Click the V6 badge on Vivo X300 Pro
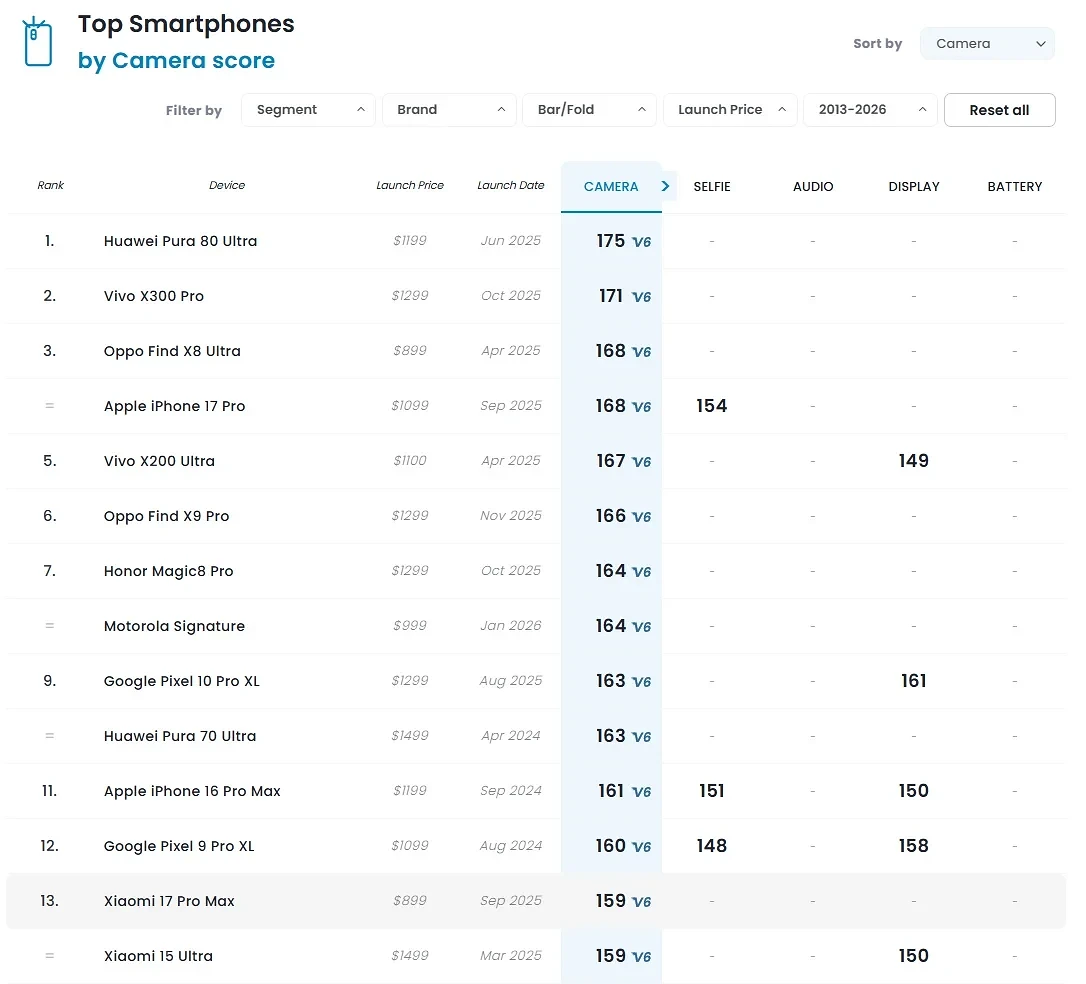Viewport: 1086px width, 984px height. [x=641, y=297]
